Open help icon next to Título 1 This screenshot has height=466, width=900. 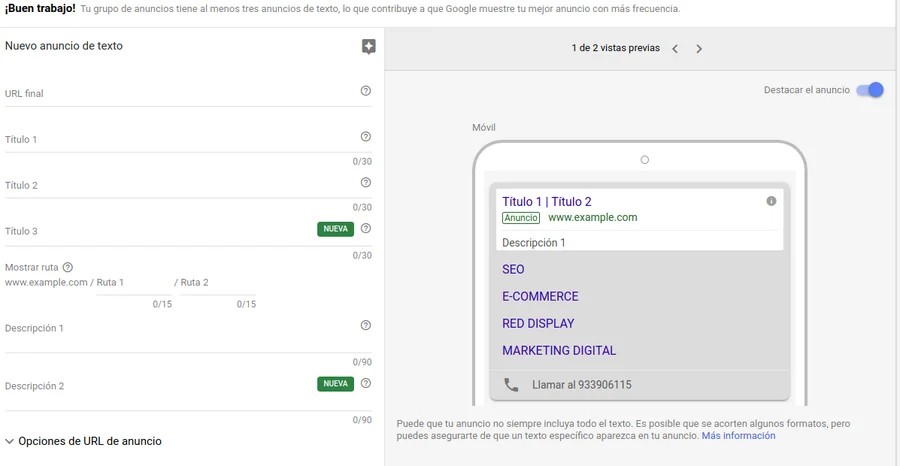366,137
